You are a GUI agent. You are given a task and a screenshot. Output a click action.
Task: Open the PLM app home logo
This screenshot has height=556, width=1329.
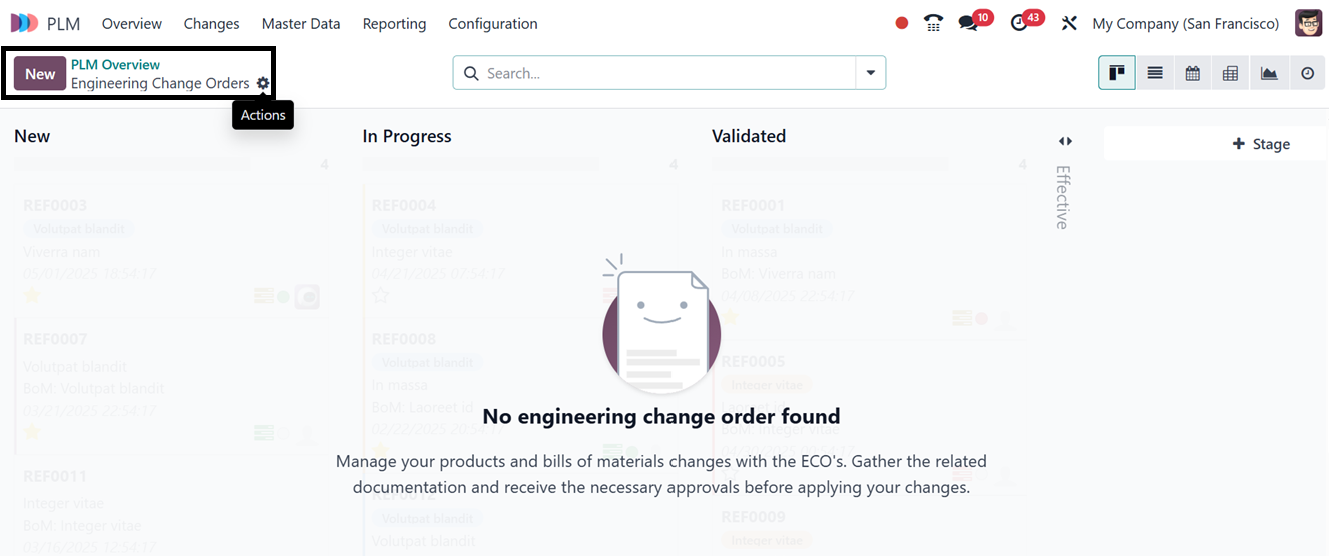(x=25, y=23)
